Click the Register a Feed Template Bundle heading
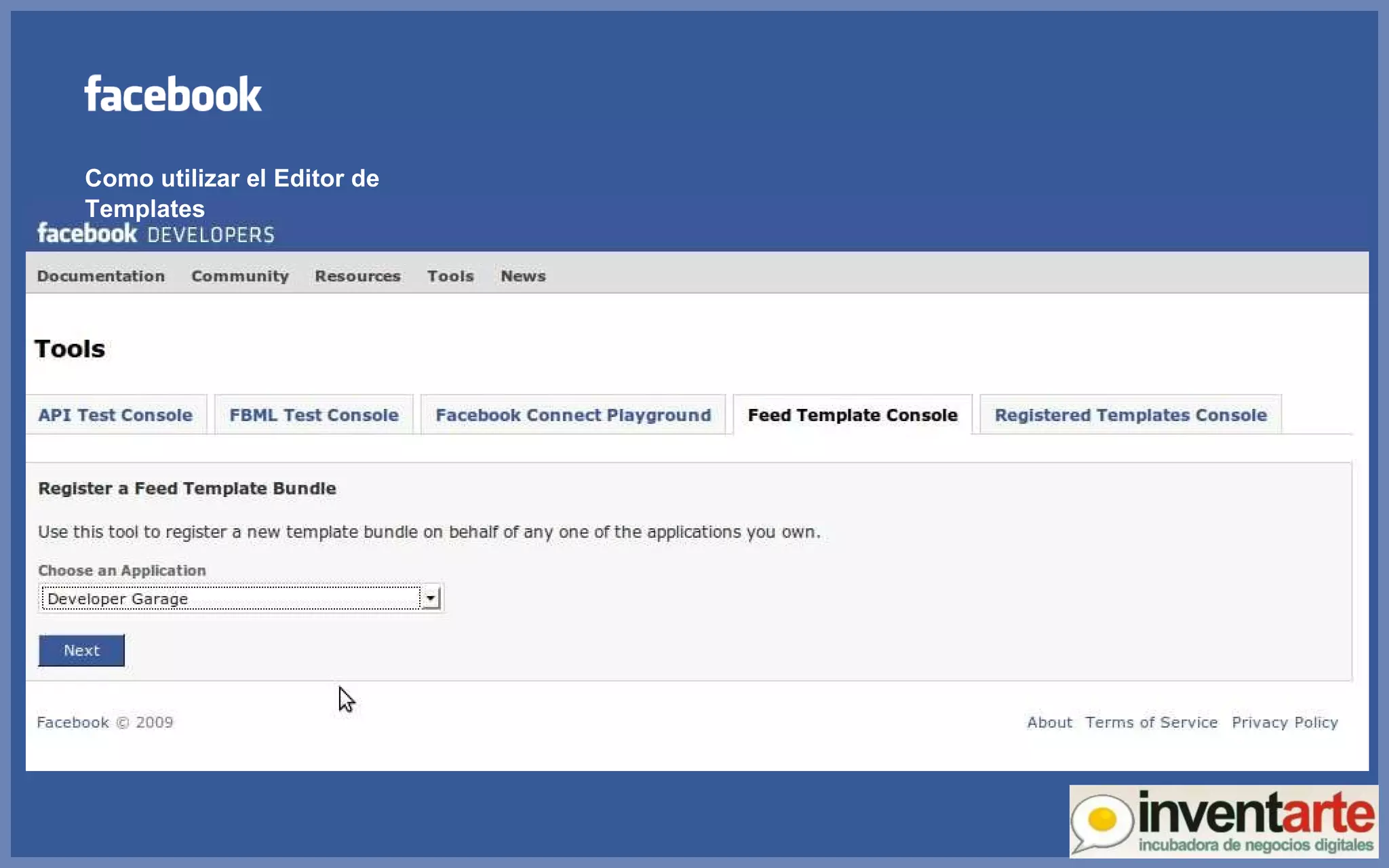This screenshot has height=868, width=1389. coord(187,488)
